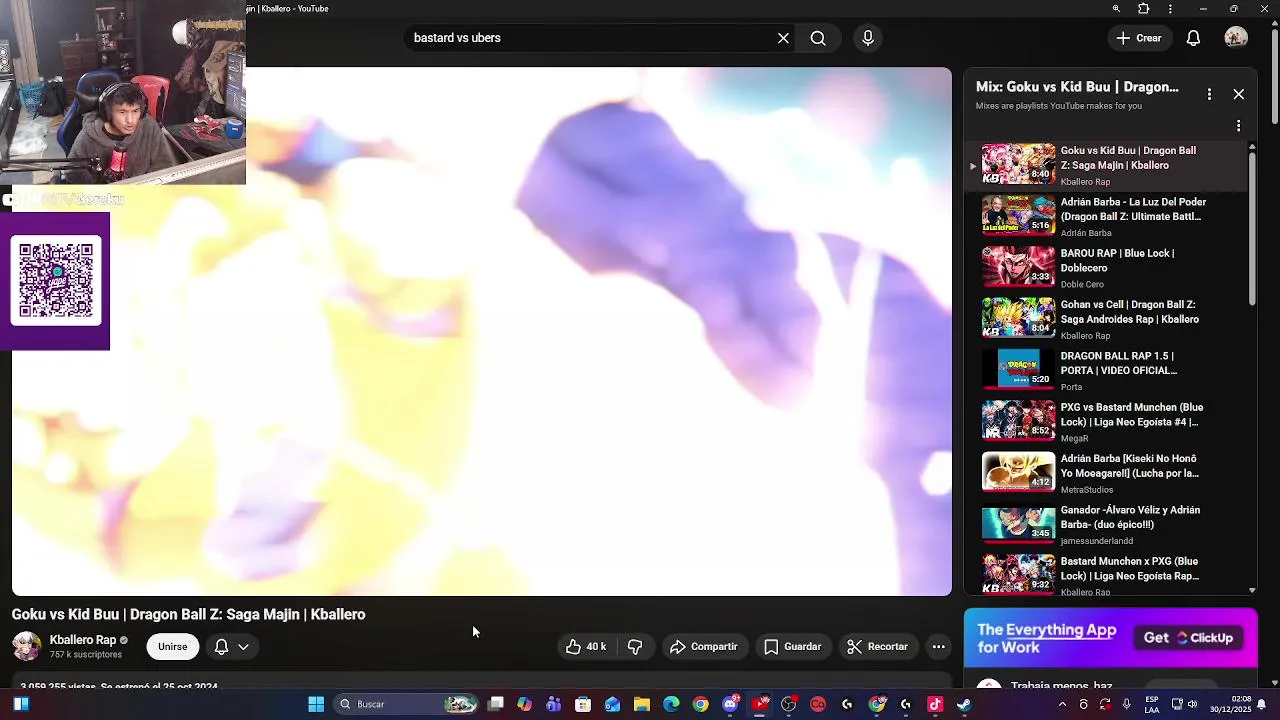Play Ganador Álvaro Véliz y Adrián Barba
1280x720 pixels.
click(1108, 525)
